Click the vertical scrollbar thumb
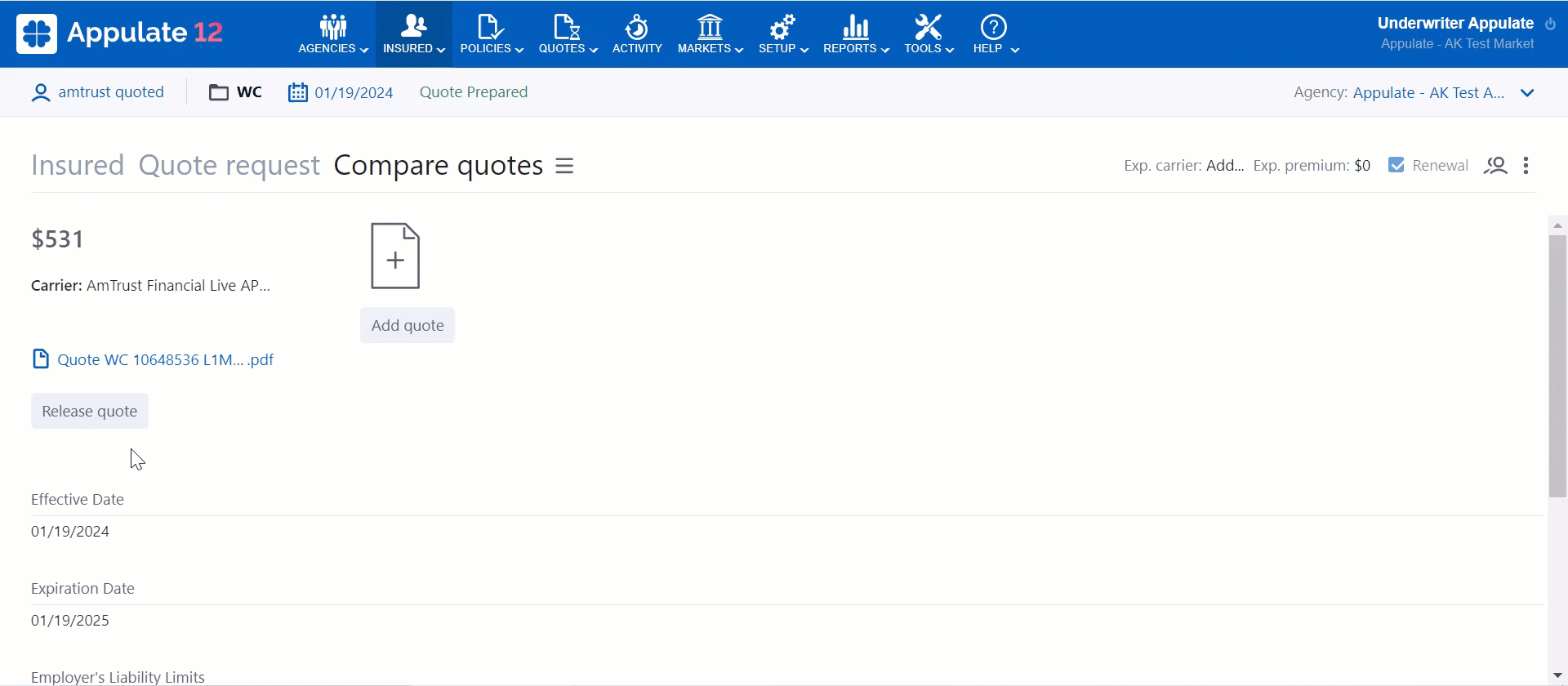Image resolution: width=1568 pixels, height=686 pixels. (x=1557, y=365)
